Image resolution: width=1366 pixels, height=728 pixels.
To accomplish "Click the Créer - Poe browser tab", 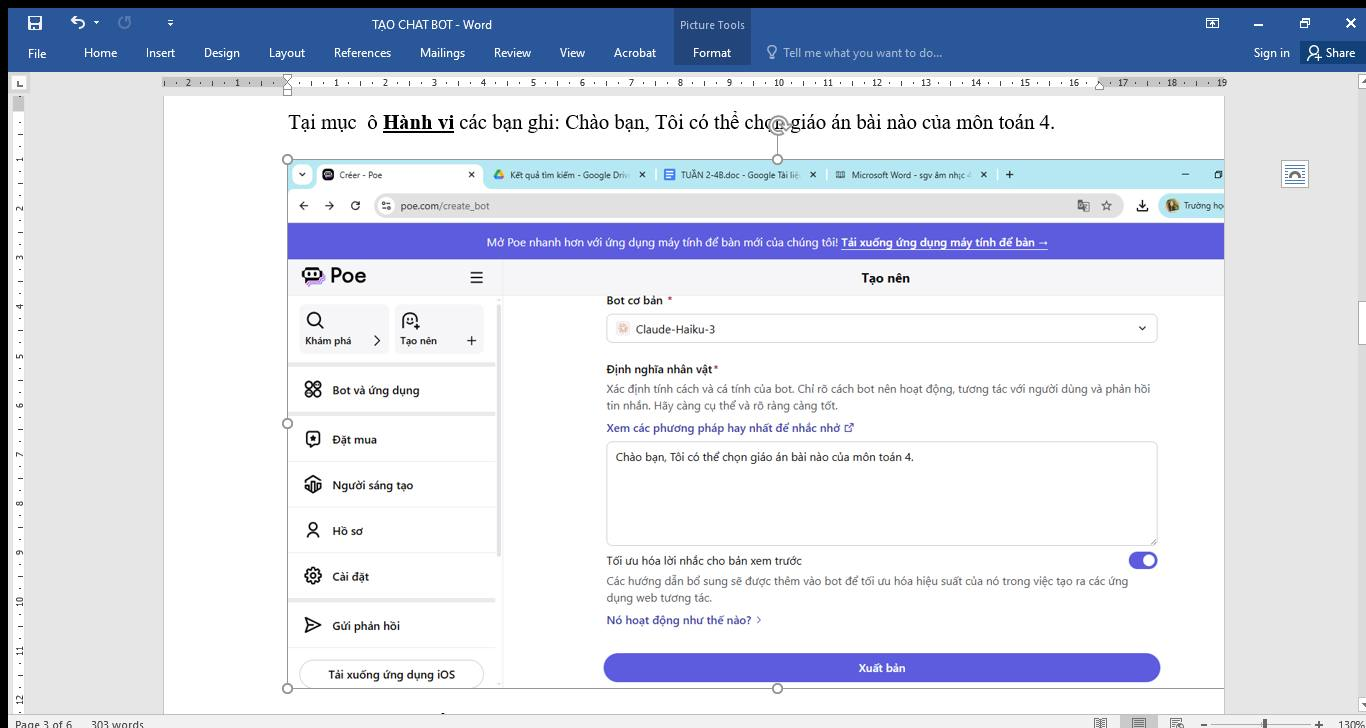I will 399,175.
